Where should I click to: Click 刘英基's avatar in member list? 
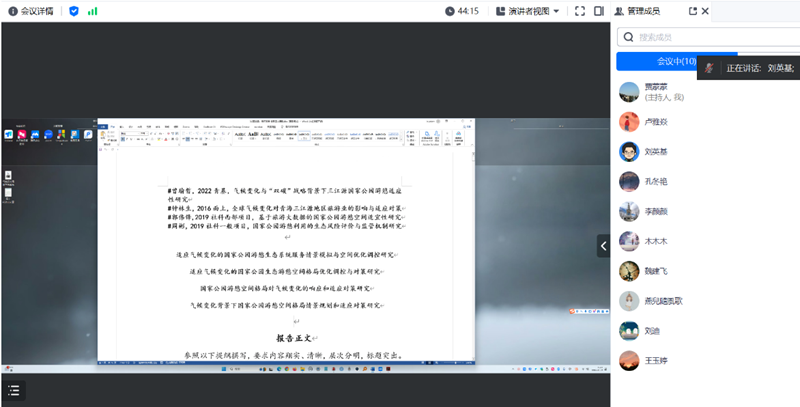[629, 152]
